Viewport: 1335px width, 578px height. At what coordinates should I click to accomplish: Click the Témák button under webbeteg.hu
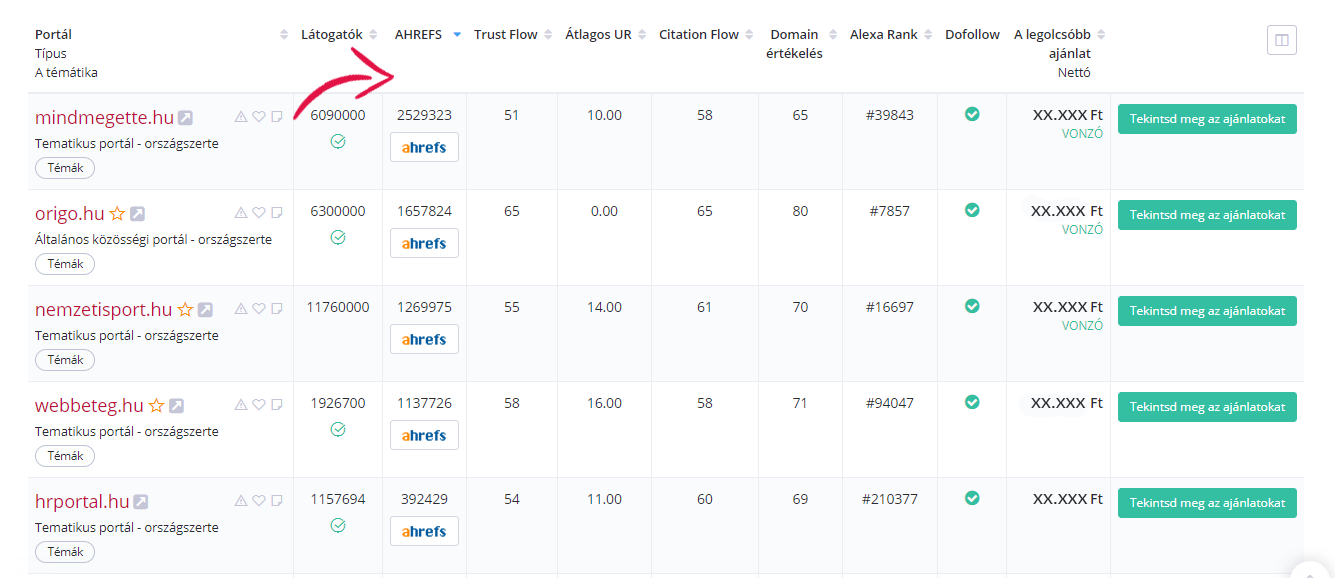tap(65, 456)
